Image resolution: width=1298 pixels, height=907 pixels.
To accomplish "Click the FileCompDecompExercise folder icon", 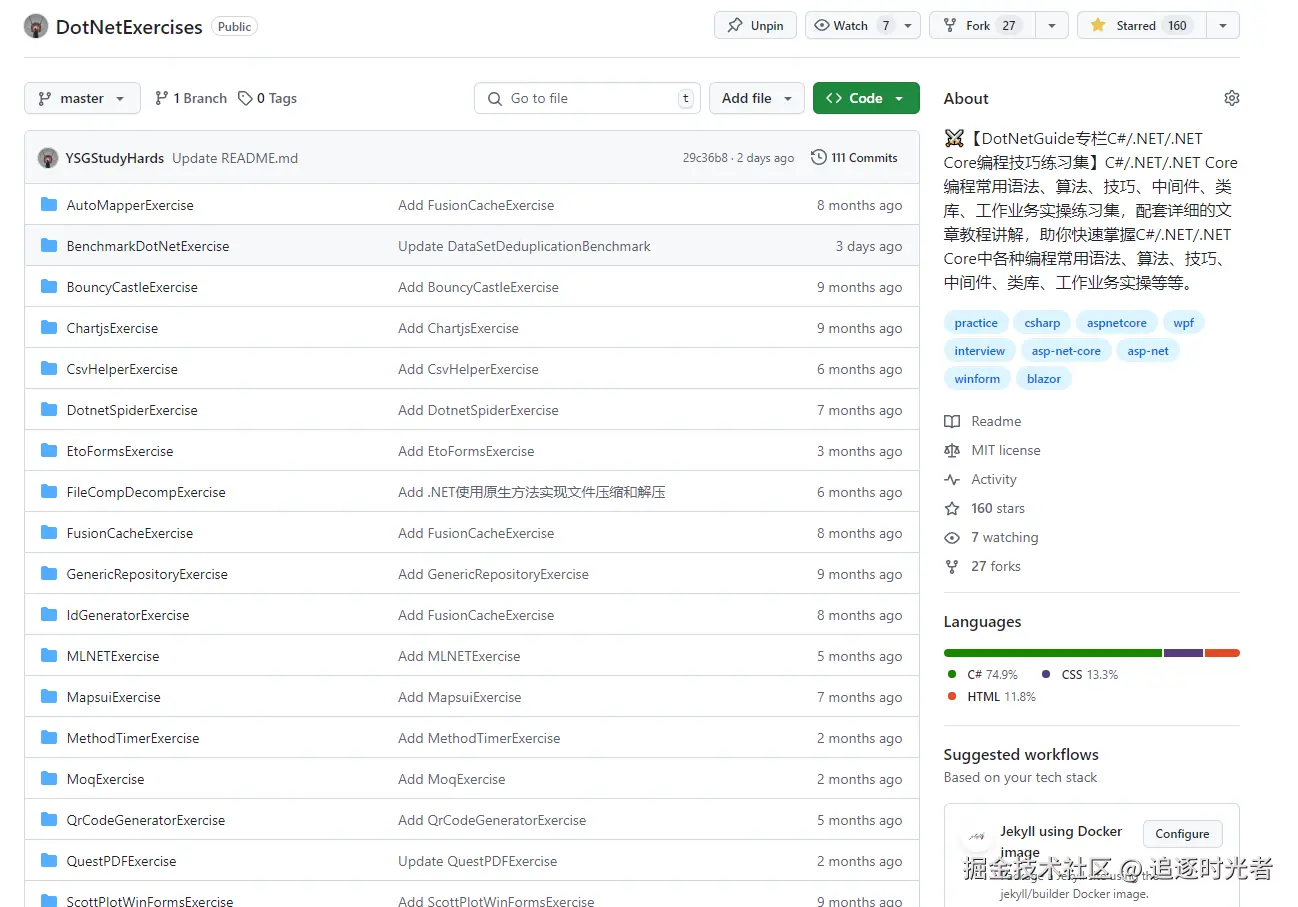I will (49, 492).
